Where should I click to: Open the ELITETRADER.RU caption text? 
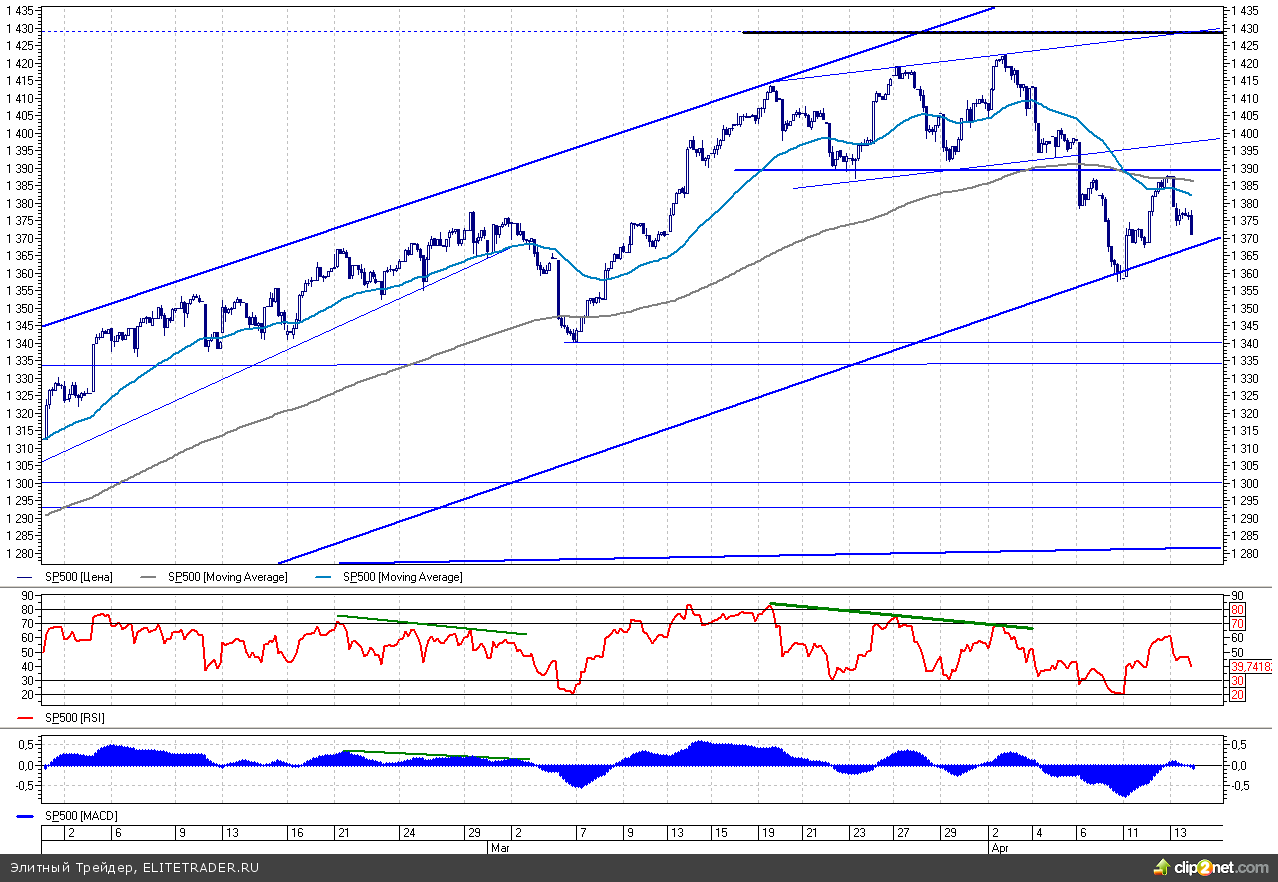pyautogui.click(x=134, y=867)
